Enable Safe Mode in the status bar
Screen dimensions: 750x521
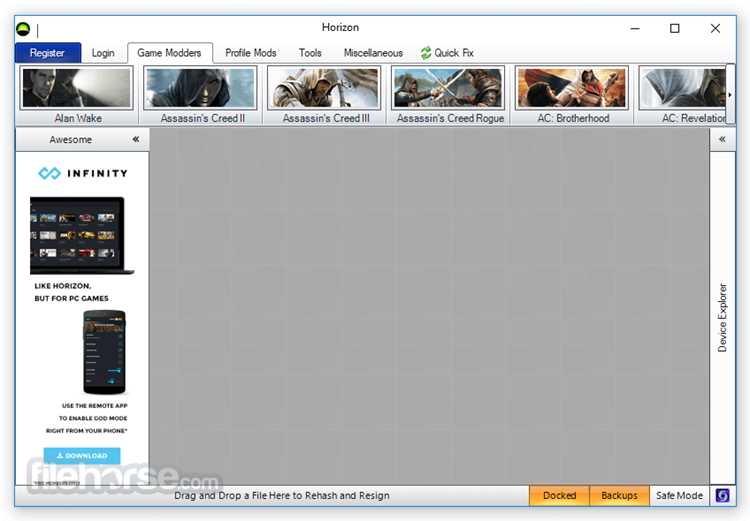679,495
